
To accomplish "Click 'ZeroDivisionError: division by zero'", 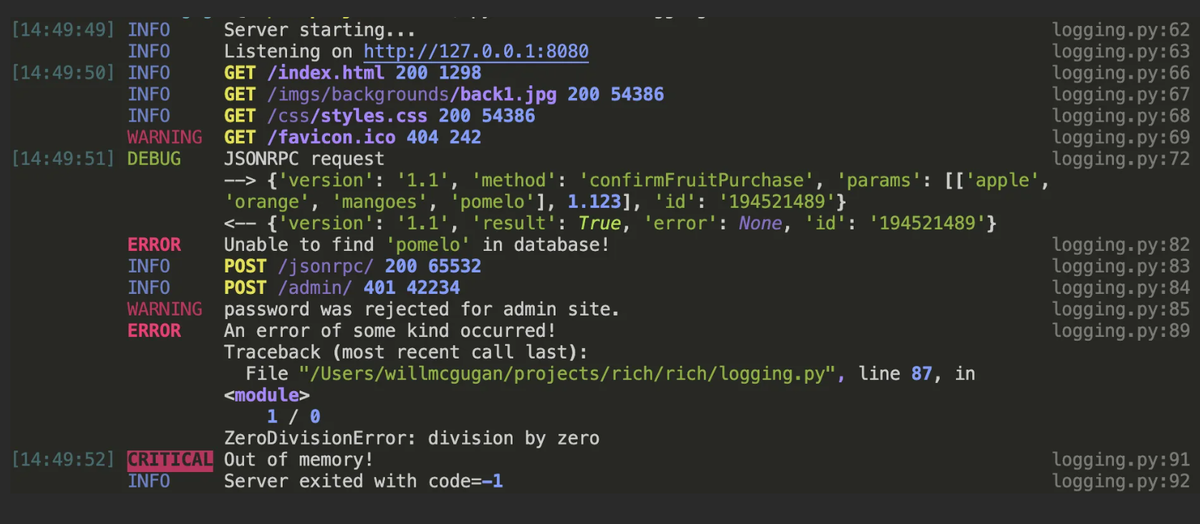I will tap(412, 438).
